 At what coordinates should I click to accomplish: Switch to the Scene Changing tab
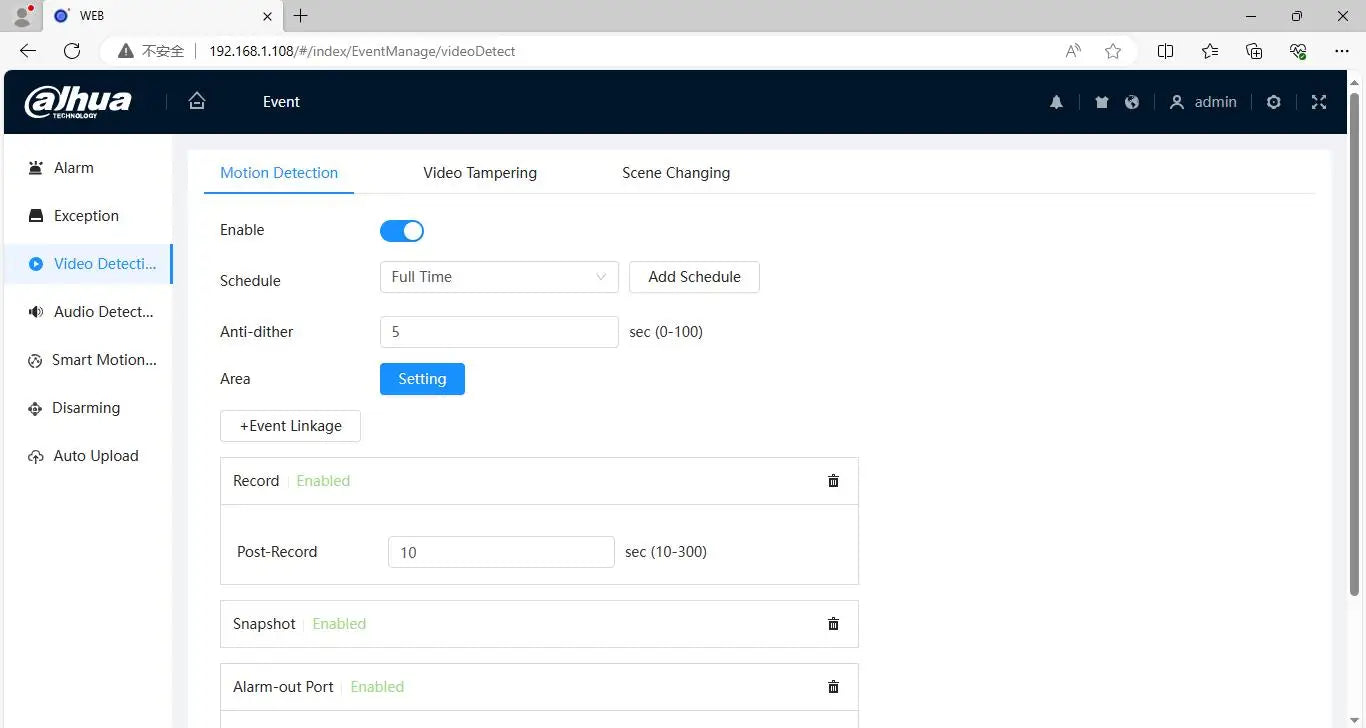[676, 173]
